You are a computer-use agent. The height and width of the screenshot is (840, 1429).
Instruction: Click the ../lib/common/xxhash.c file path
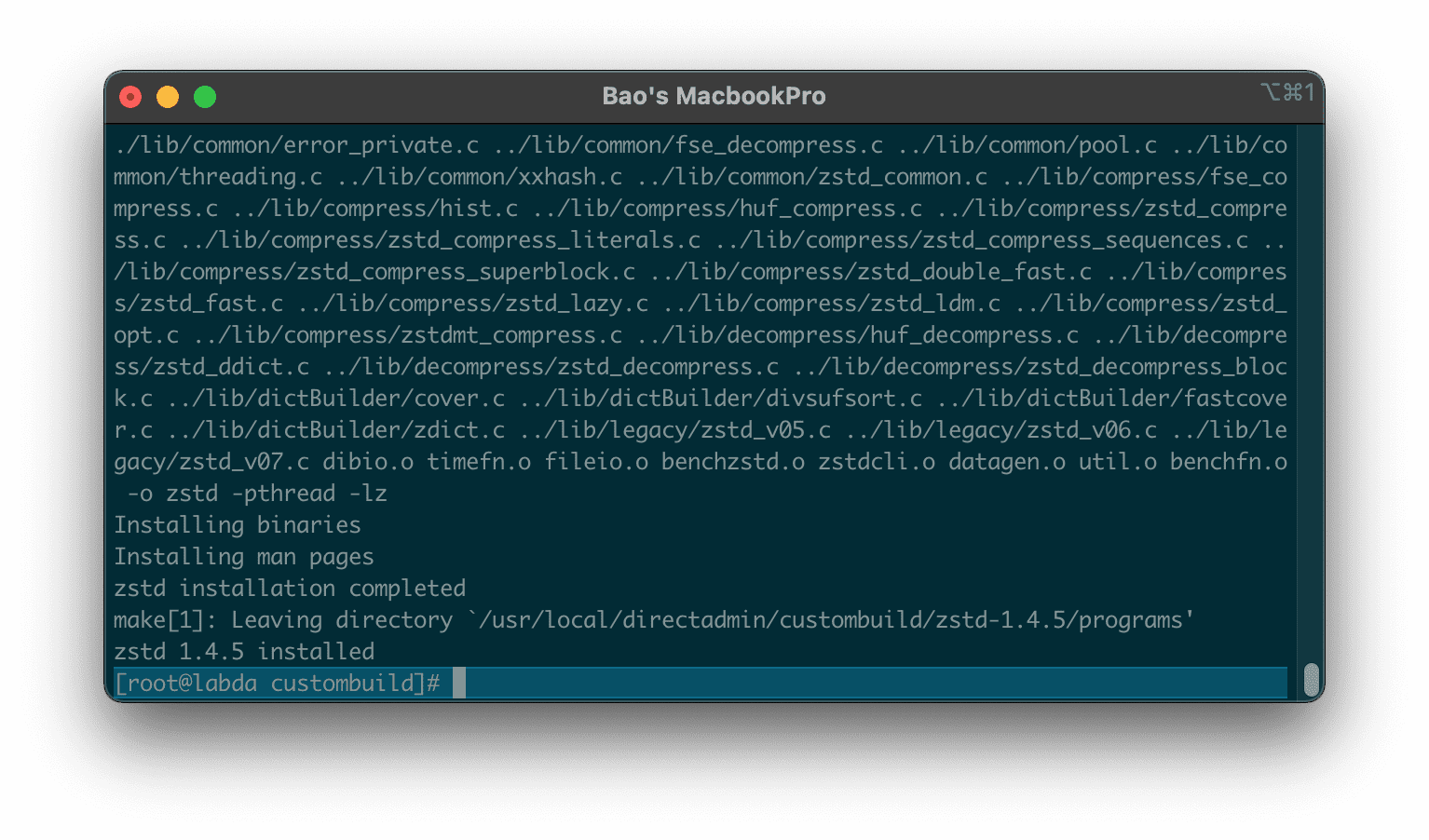[479, 176]
